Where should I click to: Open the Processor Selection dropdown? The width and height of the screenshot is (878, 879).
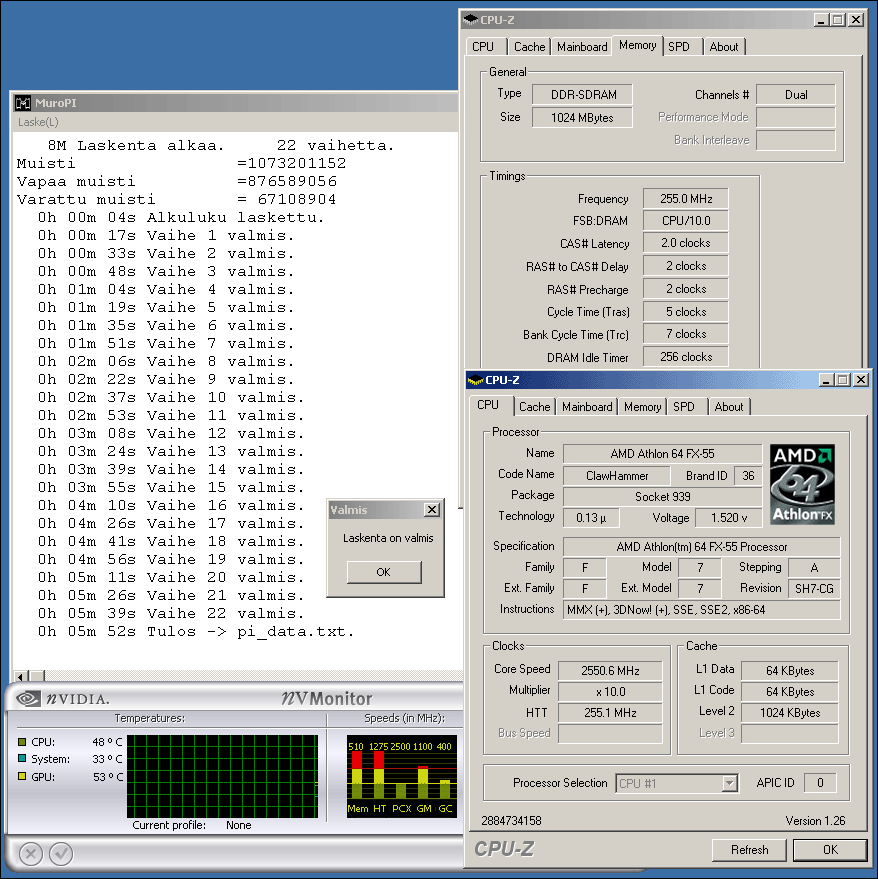729,783
